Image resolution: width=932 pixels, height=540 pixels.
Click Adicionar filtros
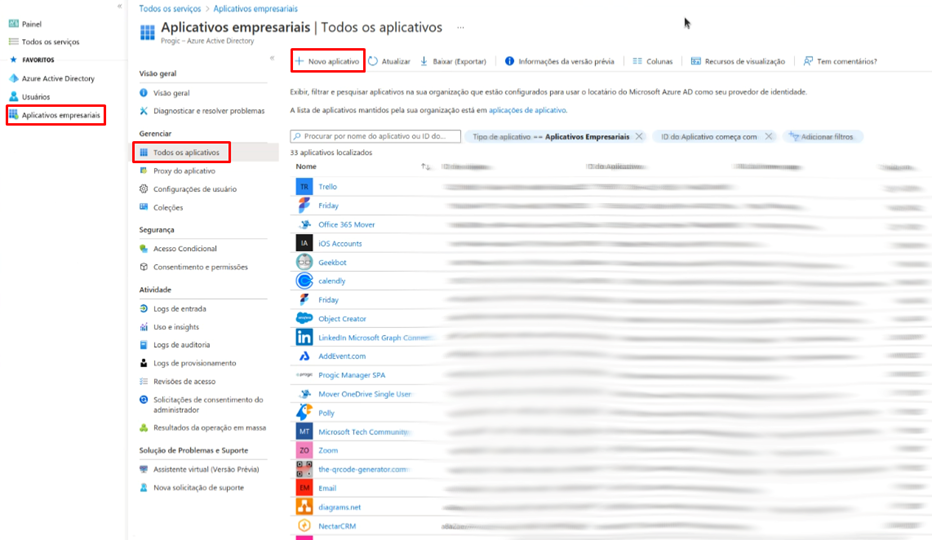tap(822, 137)
